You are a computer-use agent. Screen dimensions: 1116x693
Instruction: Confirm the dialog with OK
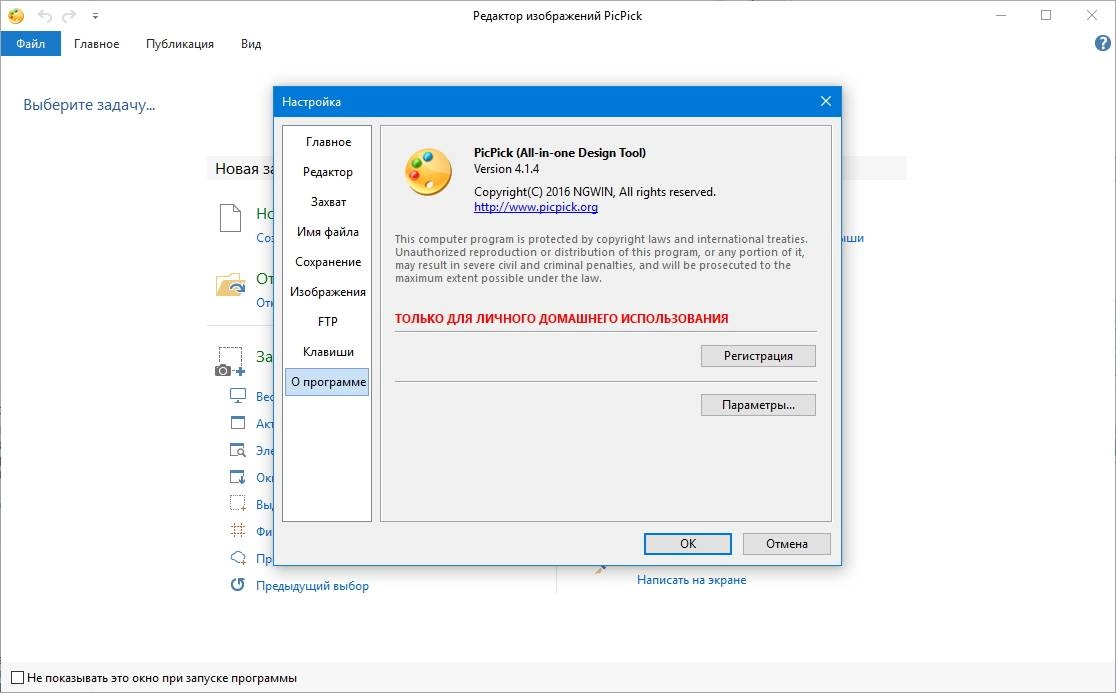(688, 544)
